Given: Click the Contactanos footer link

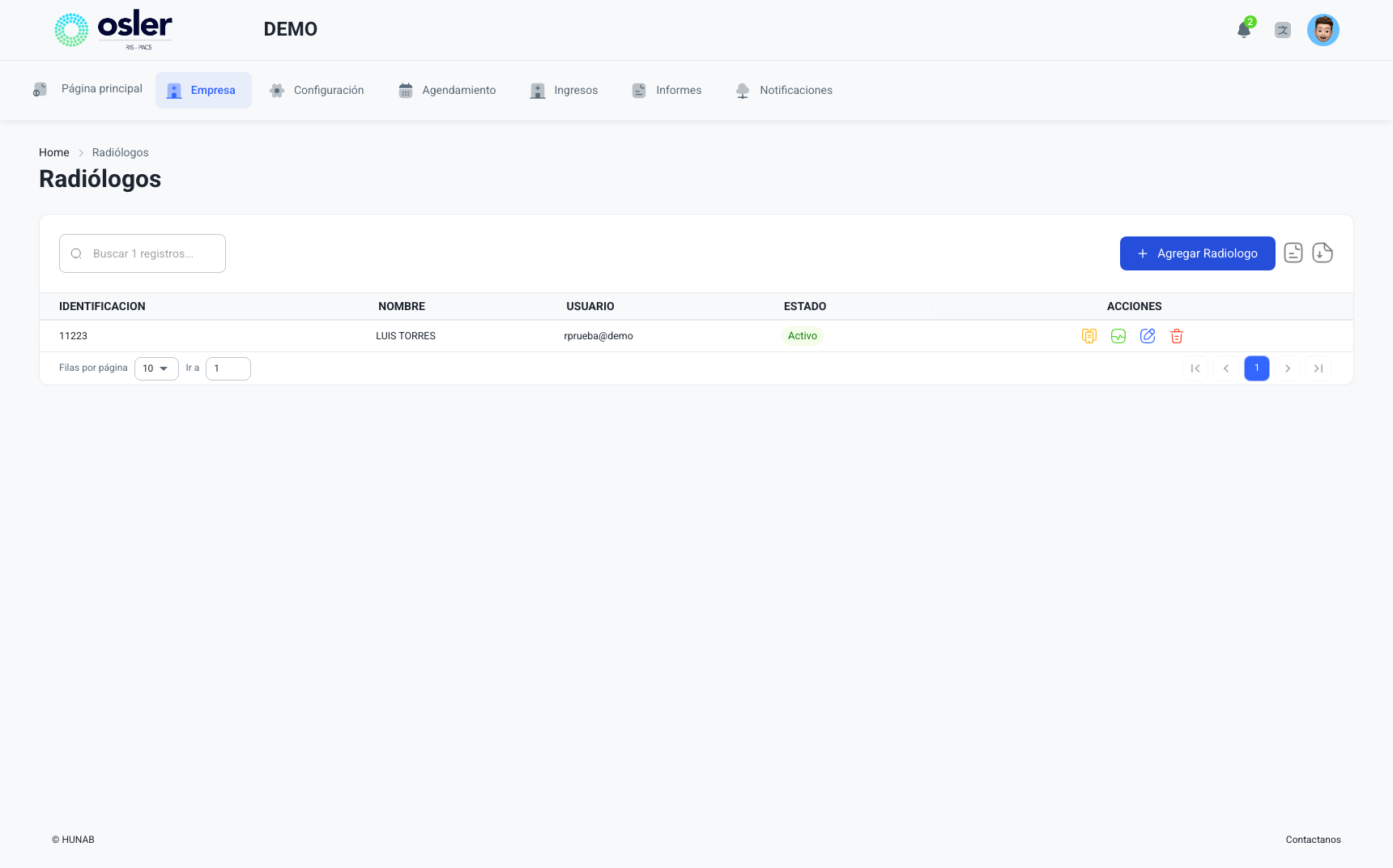Looking at the screenshot, I should pos(1313,840).
